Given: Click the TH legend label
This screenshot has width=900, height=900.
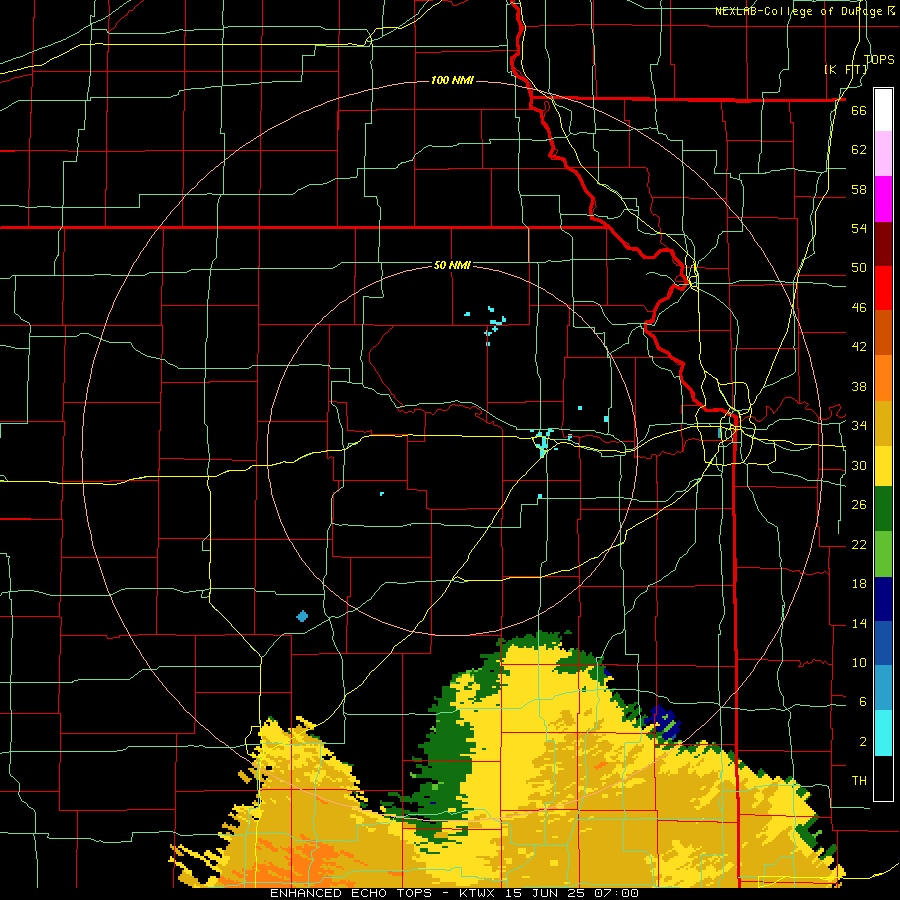Looking at the screenshot, I should tap(859, 781).
